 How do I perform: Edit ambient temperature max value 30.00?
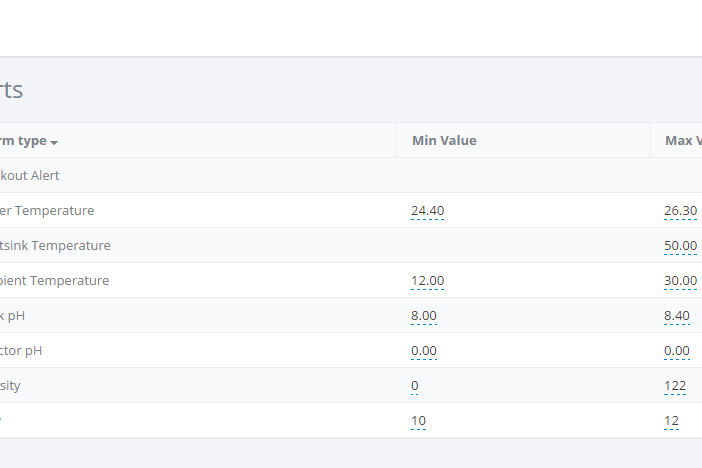681,280
